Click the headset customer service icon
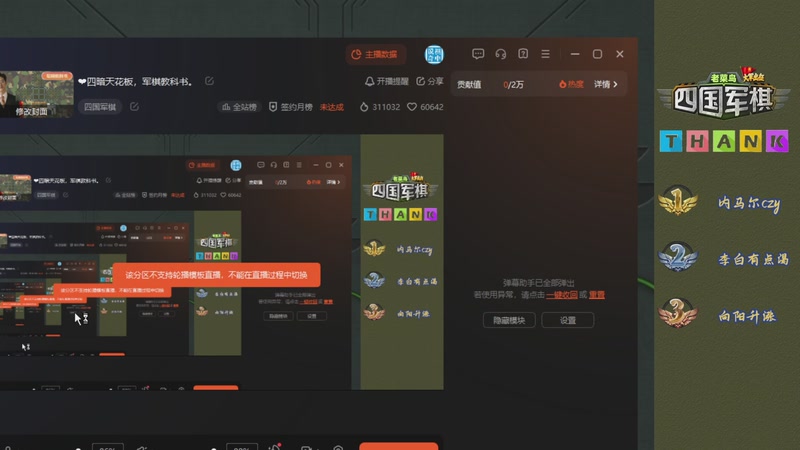800x450 pixels. (501, 54)
